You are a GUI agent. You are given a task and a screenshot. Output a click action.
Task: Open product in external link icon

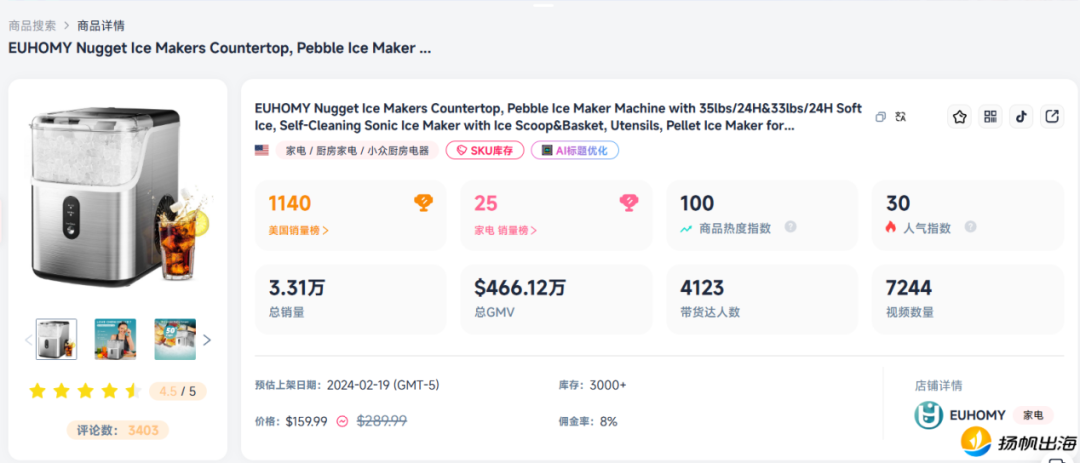point(1052,117)
